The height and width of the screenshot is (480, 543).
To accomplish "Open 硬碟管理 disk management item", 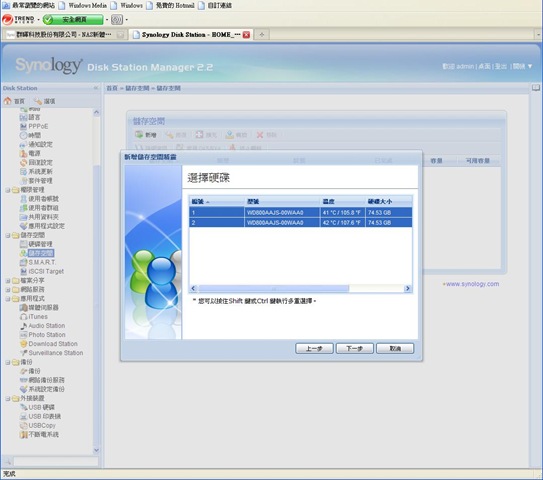I will 36,244.
